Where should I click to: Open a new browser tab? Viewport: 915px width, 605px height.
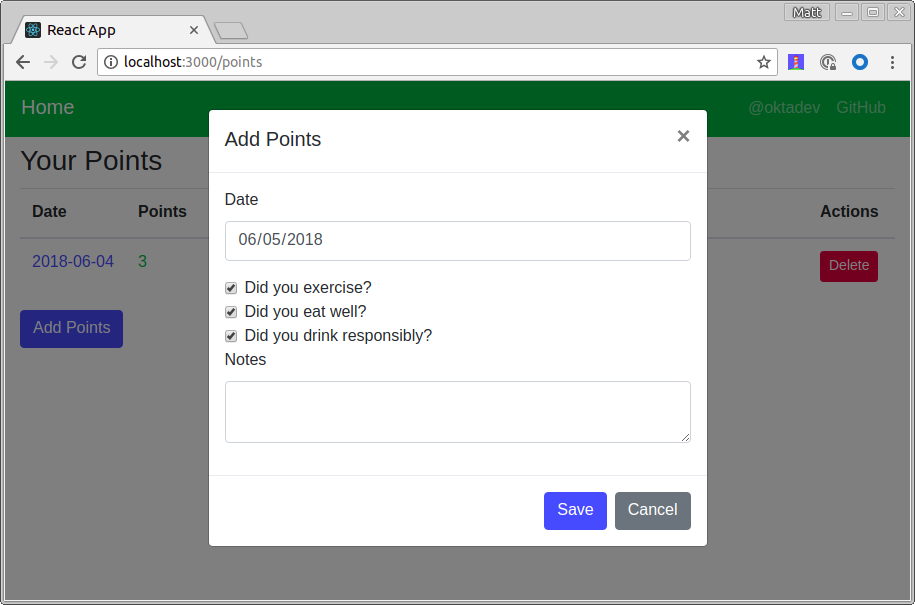(231, 31)
